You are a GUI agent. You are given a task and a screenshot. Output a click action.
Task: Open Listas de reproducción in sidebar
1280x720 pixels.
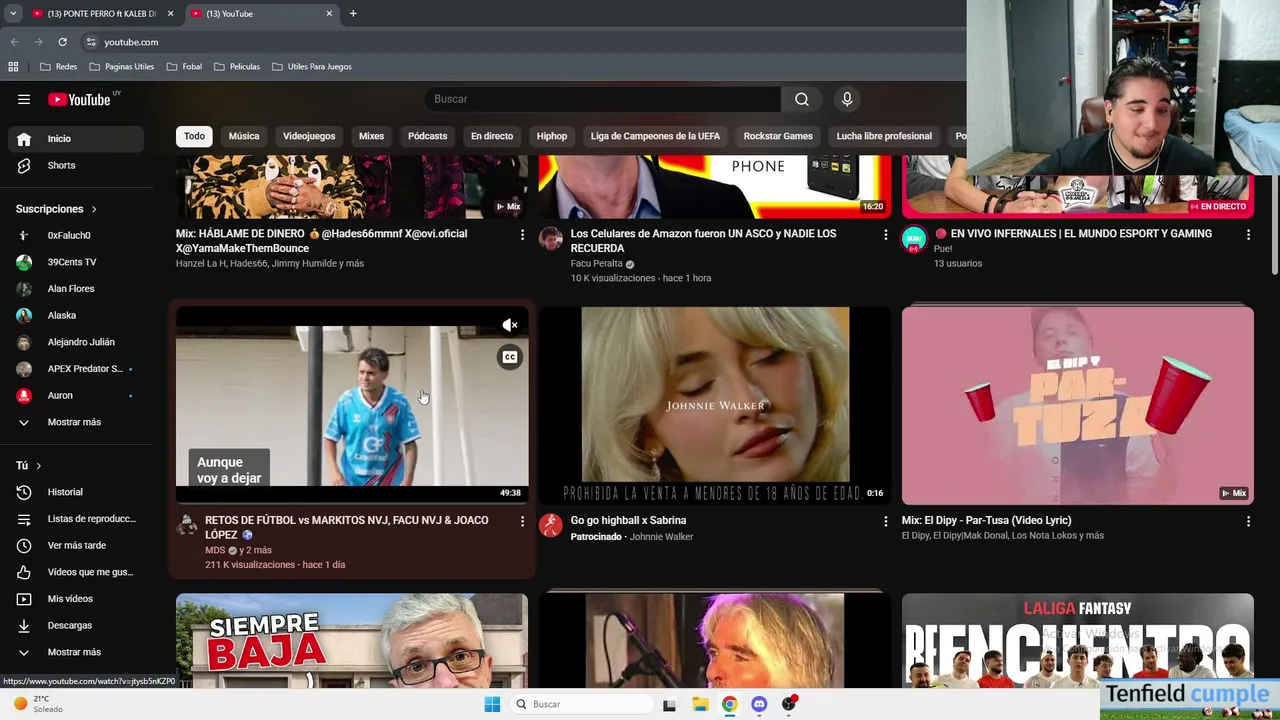point(76,519)
